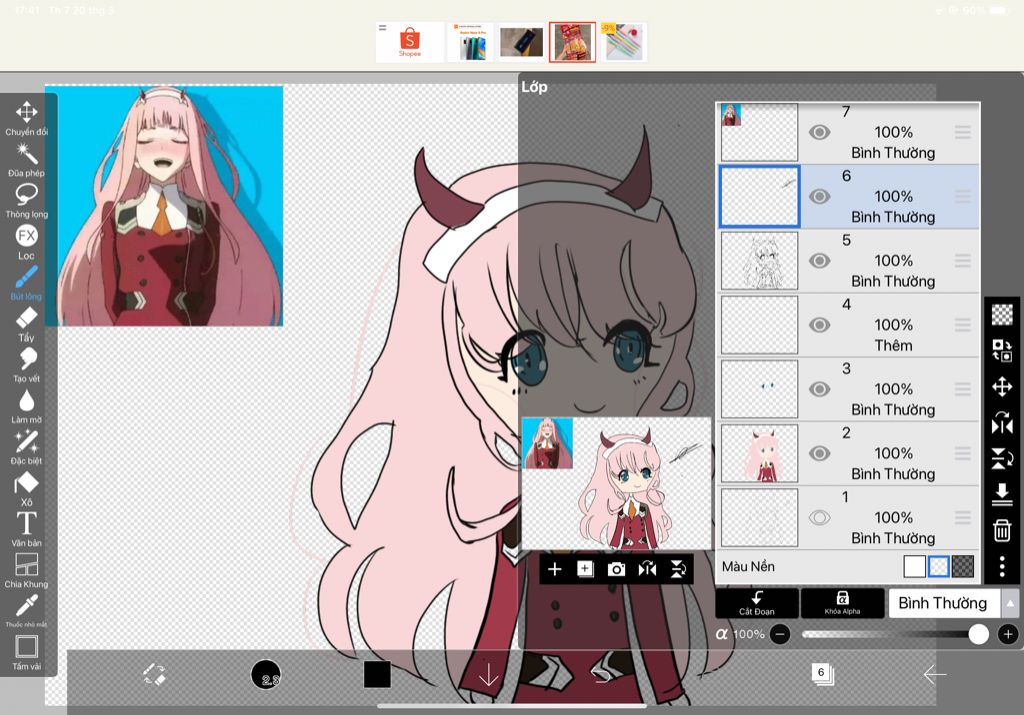The height and width of the screenshot is (715, 1024).
Task: Hide layer 2 with eye icon
Action: (820, 453)
